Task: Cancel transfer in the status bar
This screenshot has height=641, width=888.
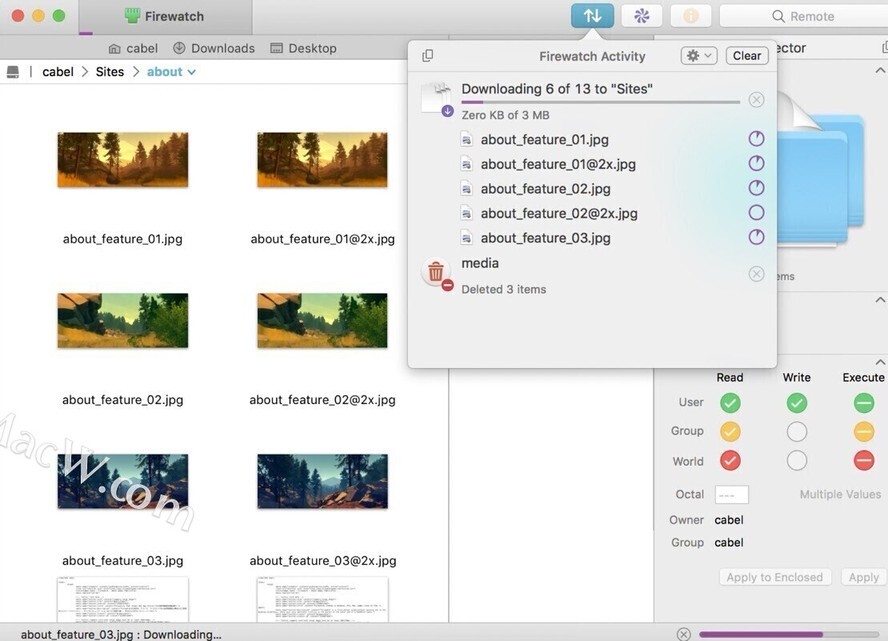Action: click(684, 634)
